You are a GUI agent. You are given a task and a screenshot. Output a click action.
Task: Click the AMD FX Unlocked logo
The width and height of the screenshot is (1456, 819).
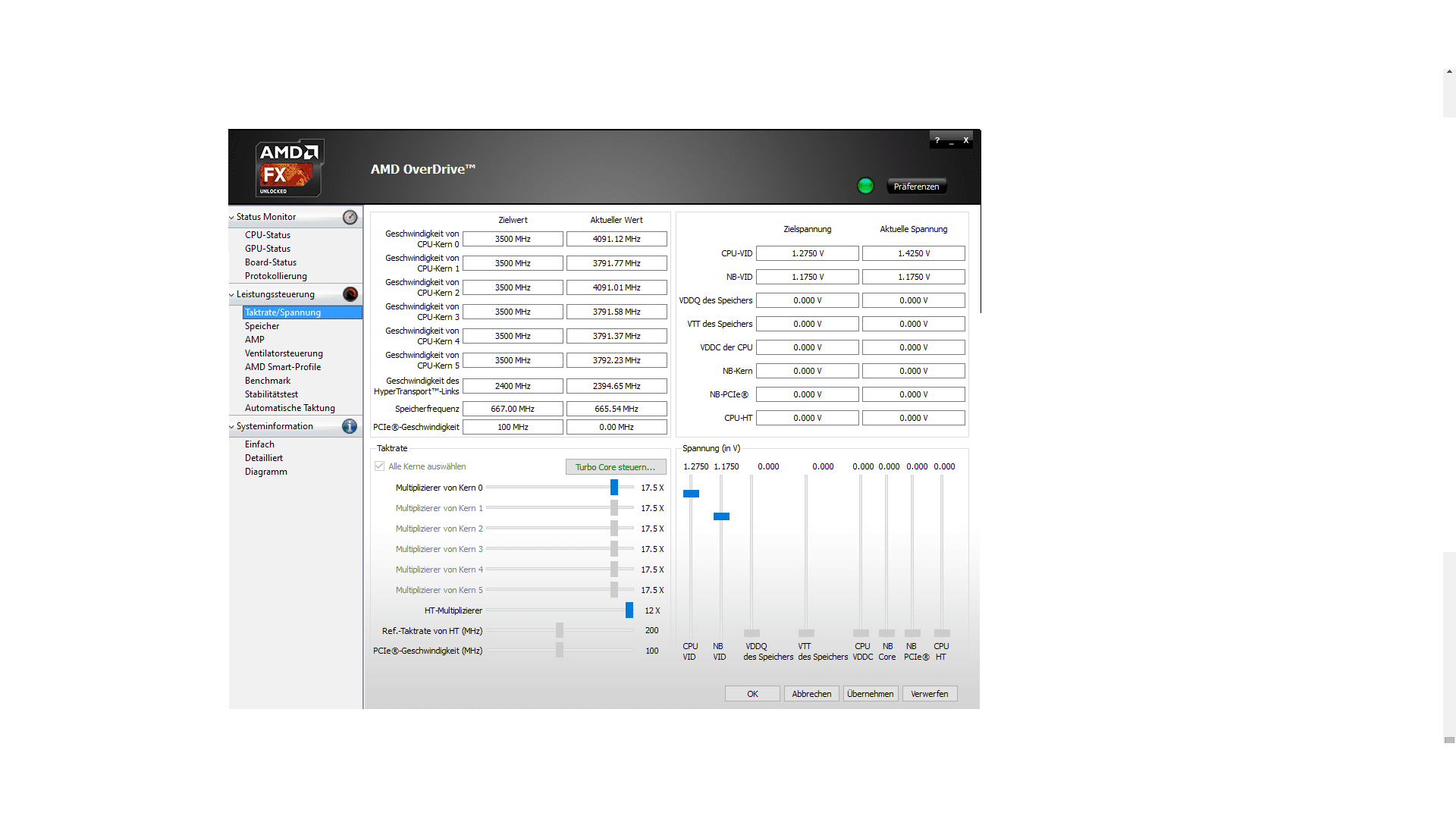pyautogui.click(x=289, y=168)
